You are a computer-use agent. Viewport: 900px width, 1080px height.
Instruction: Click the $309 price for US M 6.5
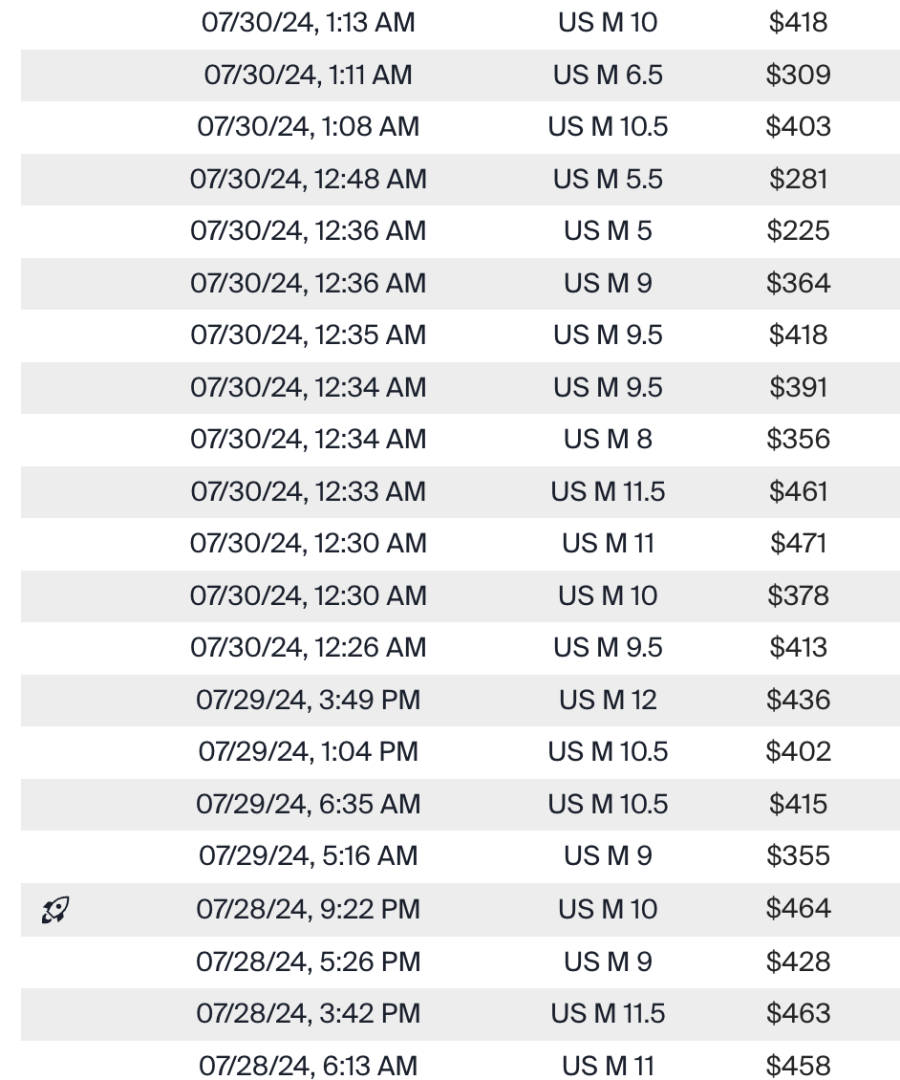coord(797,75)
